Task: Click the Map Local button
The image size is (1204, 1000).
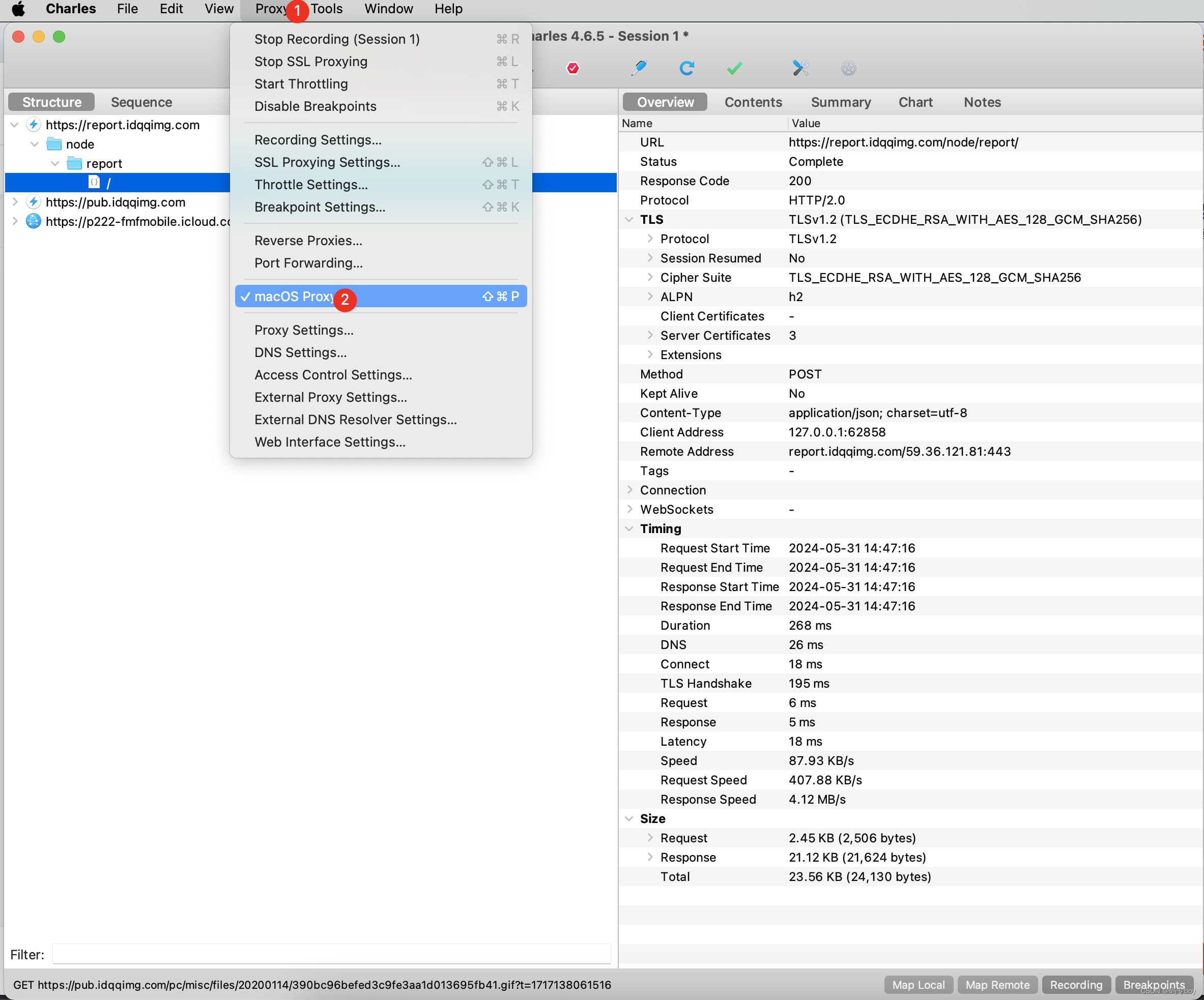Action: click(x=918, y=985)
